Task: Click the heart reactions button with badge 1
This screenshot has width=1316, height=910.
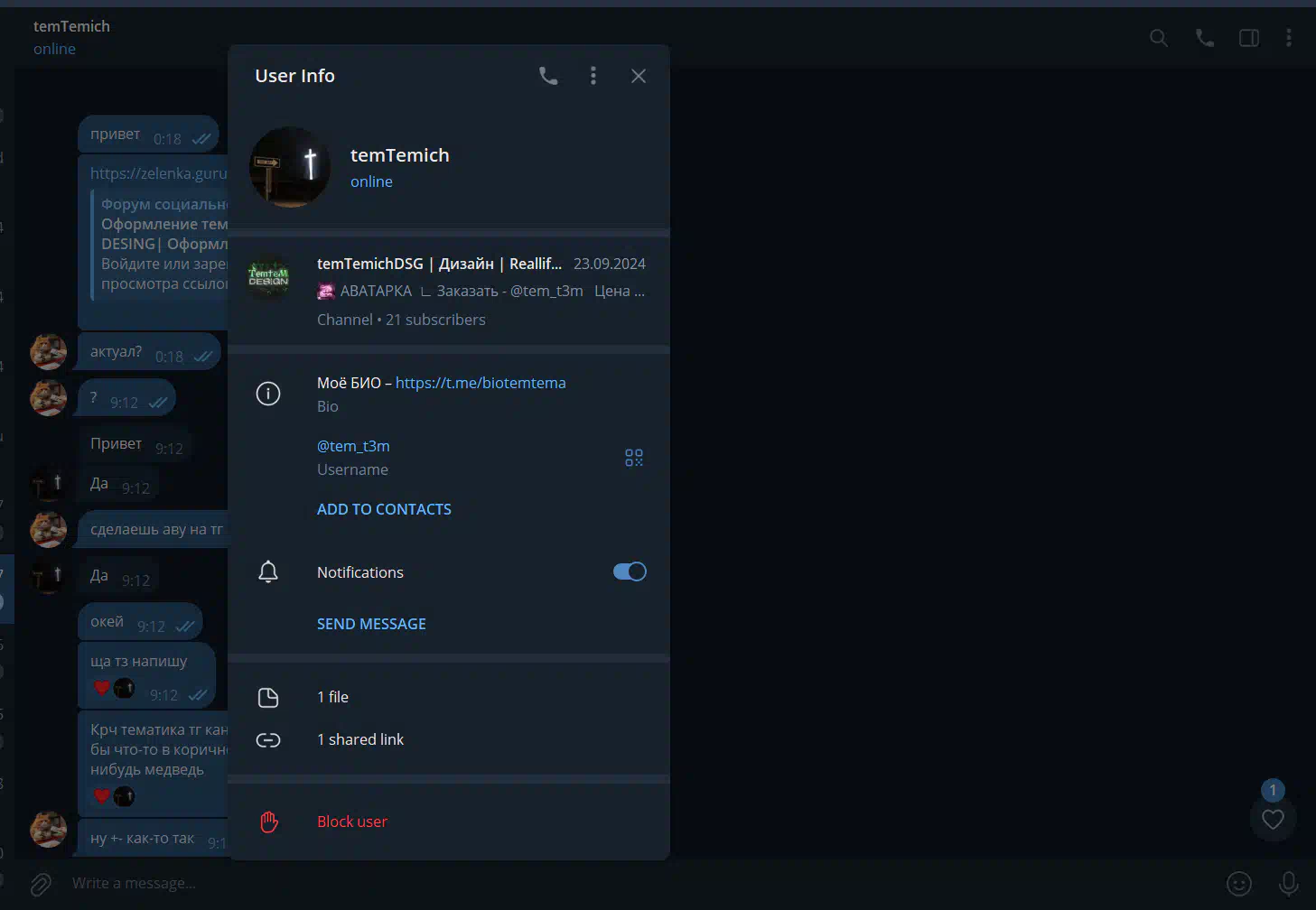Action: (1273, 819)
